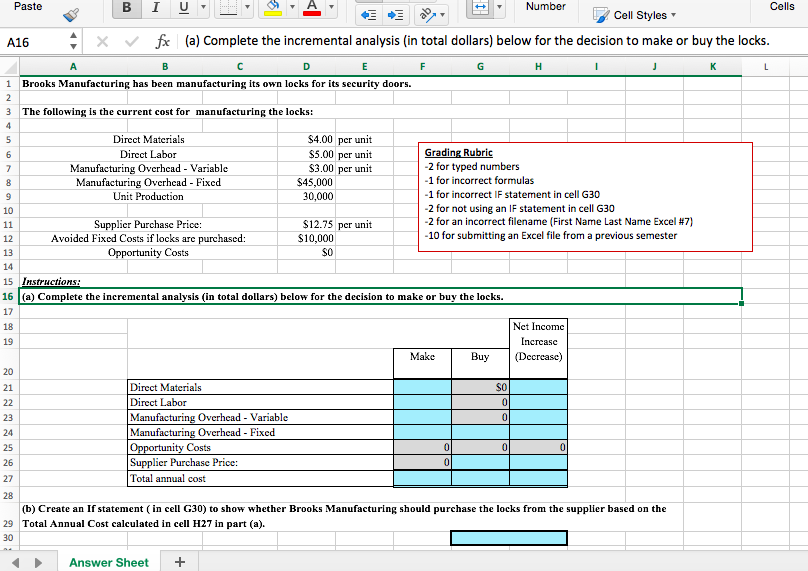This screenshot has height=571, width=808.
Task: Click the Select All corner triangle
Action: point(10,67)
